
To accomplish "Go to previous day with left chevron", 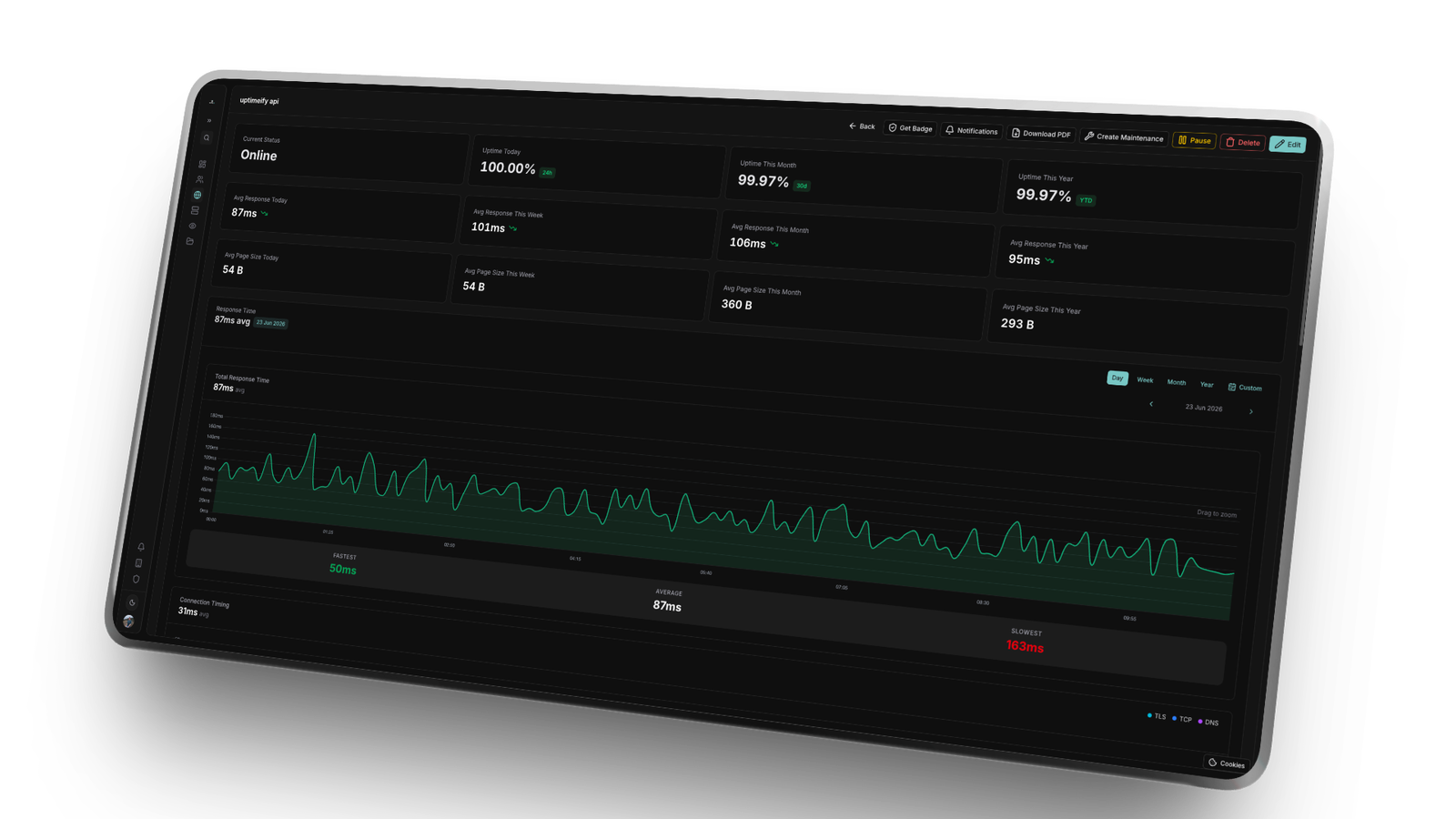I will click(x=1151, y=404).
